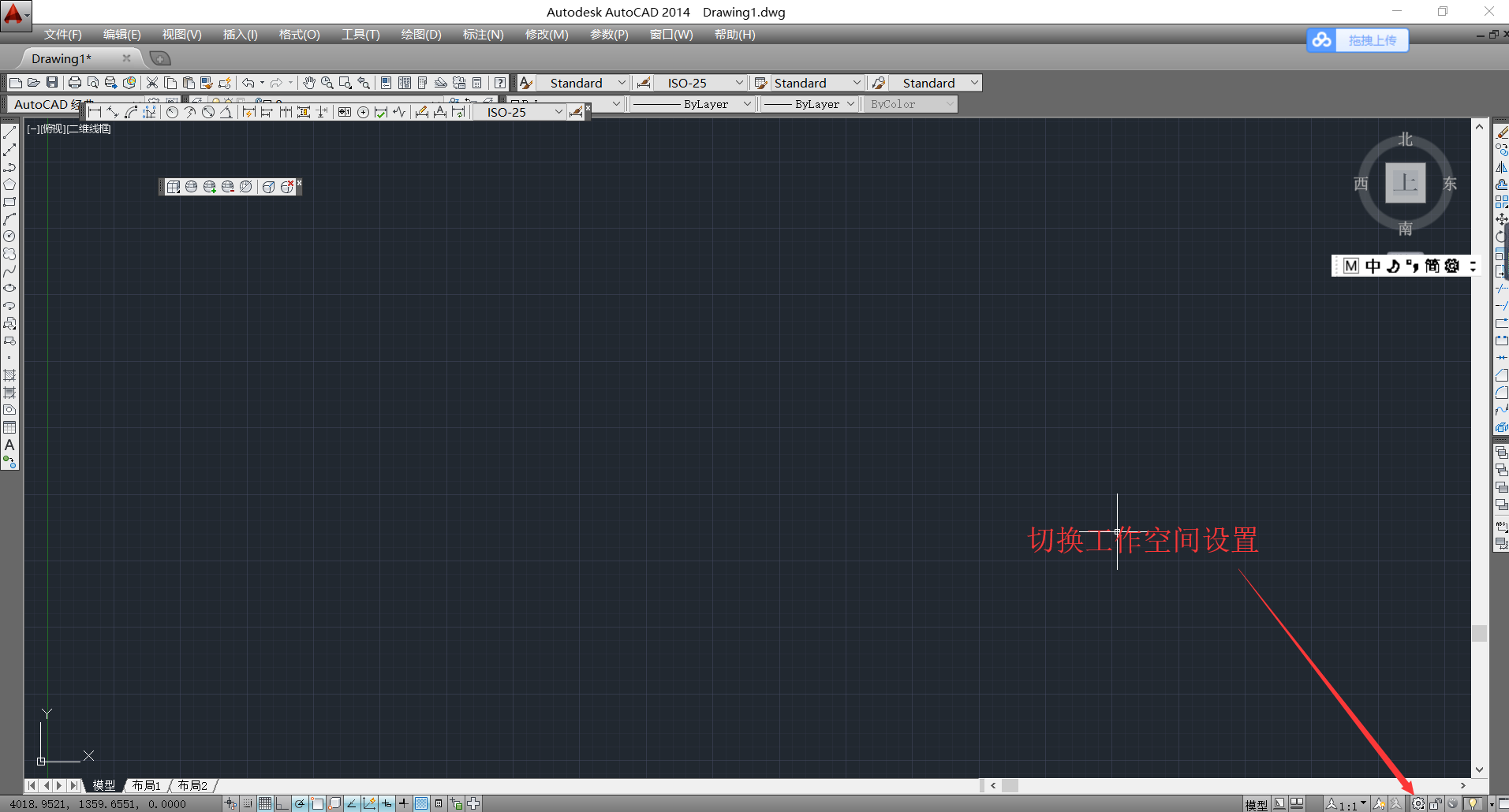Open the ByLayer linetype dropdown
Screen dimensions: 1509x812
point(693,104)
